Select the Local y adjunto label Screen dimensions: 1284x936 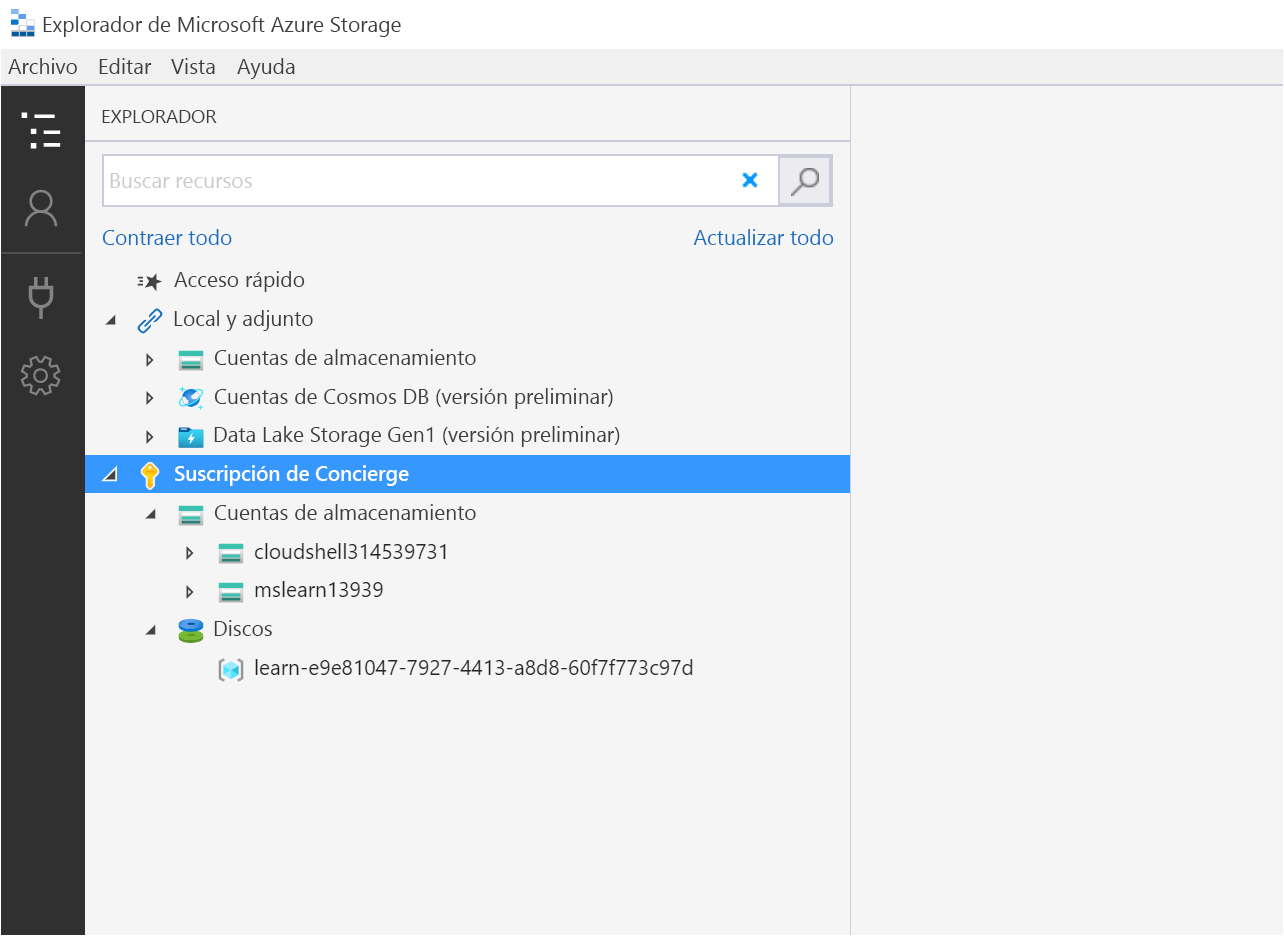[x=243, y=320]
